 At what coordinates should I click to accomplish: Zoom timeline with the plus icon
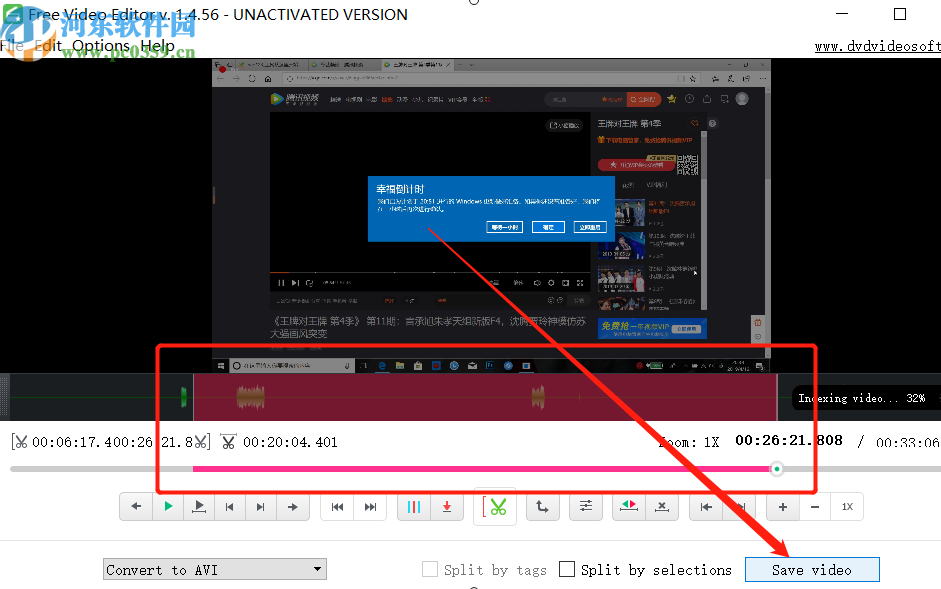click(782, 506)
